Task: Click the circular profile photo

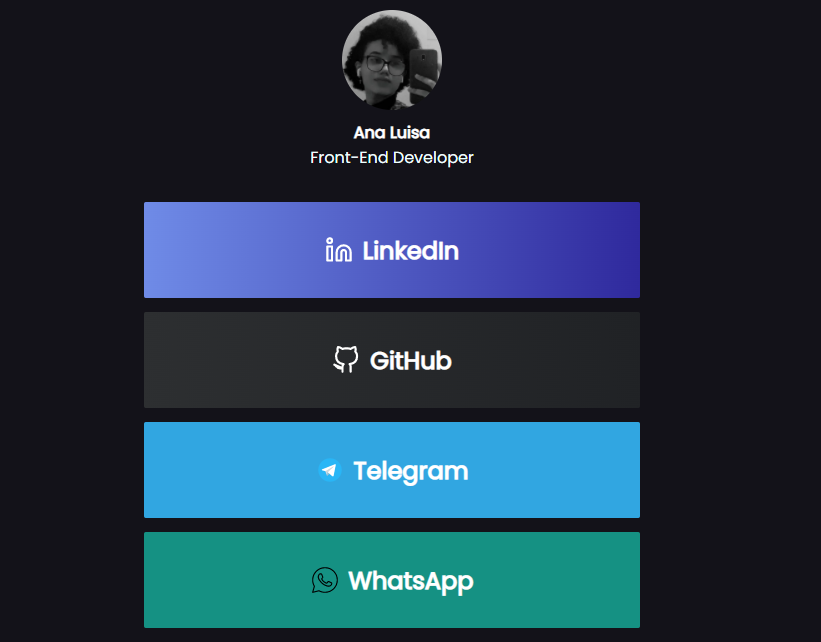Action: tap(392, 60)
